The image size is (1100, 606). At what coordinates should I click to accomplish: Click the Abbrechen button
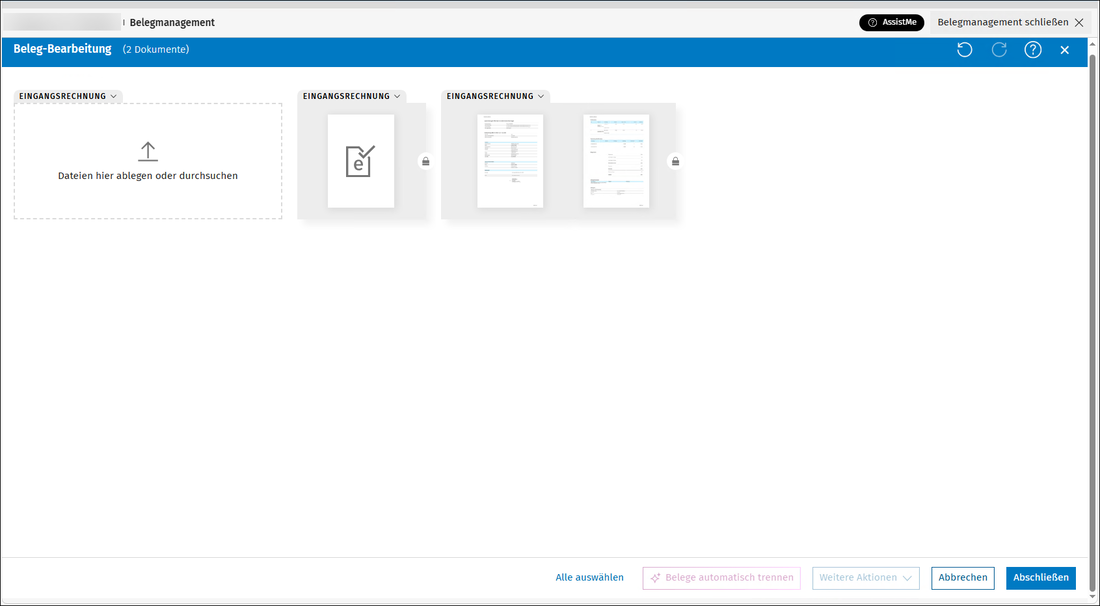pyautogui.click(x=962, y=578)
